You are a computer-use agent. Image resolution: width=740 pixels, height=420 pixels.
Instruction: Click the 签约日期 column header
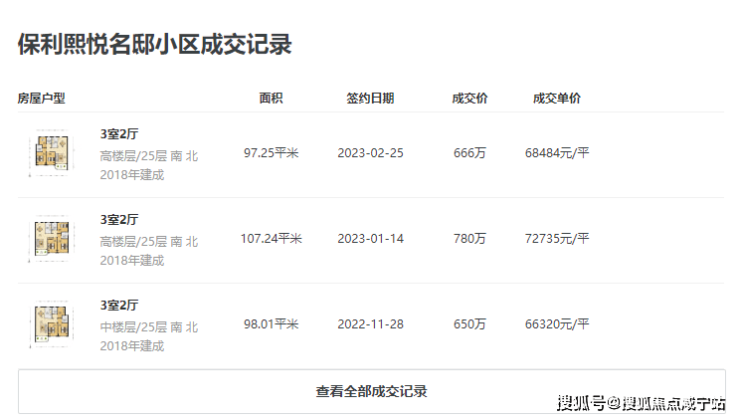(x=370, y=98)
